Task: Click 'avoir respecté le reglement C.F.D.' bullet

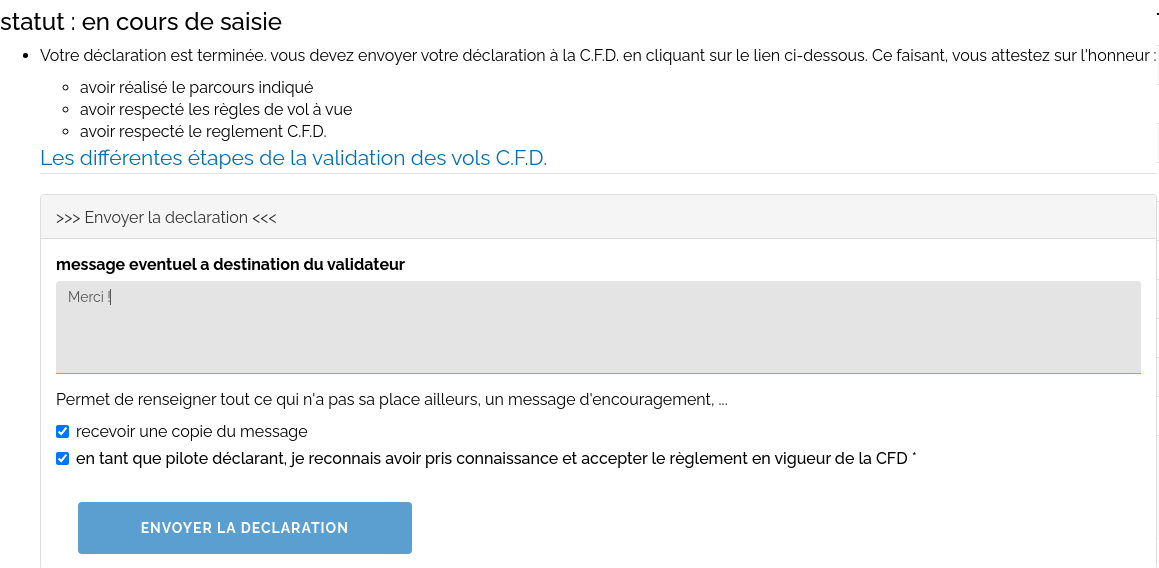Action: [203, 132]
